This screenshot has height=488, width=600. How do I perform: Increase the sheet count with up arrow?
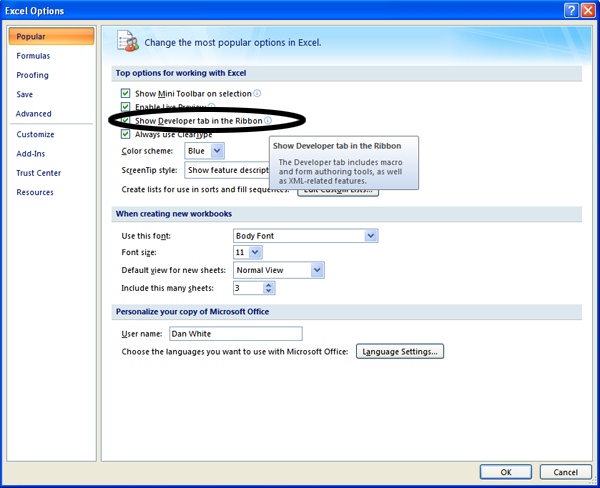coord(269,285)
